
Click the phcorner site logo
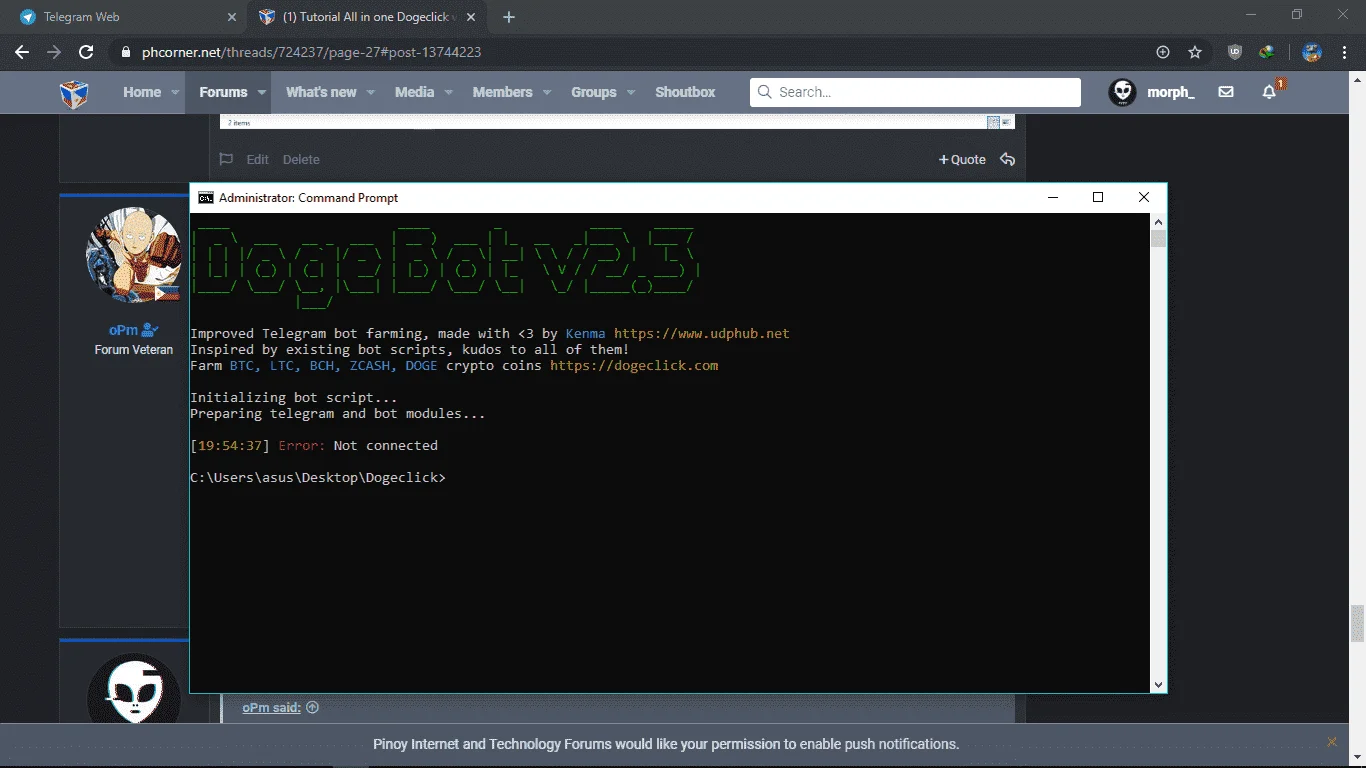click(x=75, y=93)
